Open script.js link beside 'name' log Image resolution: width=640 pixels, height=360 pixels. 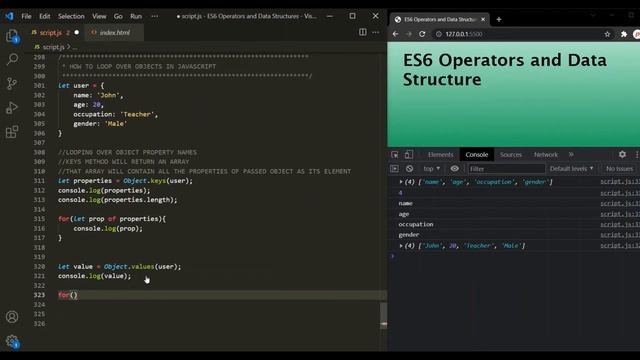point(620,203)
